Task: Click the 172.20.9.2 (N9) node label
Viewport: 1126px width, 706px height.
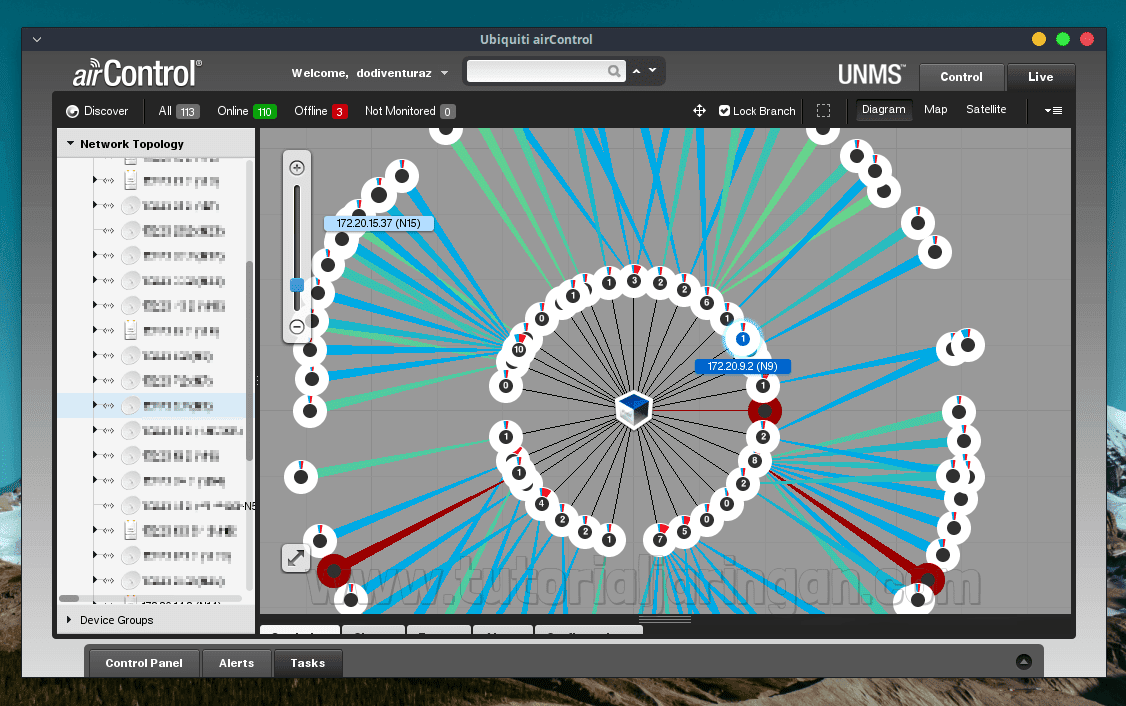Action: tap(743, 366)
